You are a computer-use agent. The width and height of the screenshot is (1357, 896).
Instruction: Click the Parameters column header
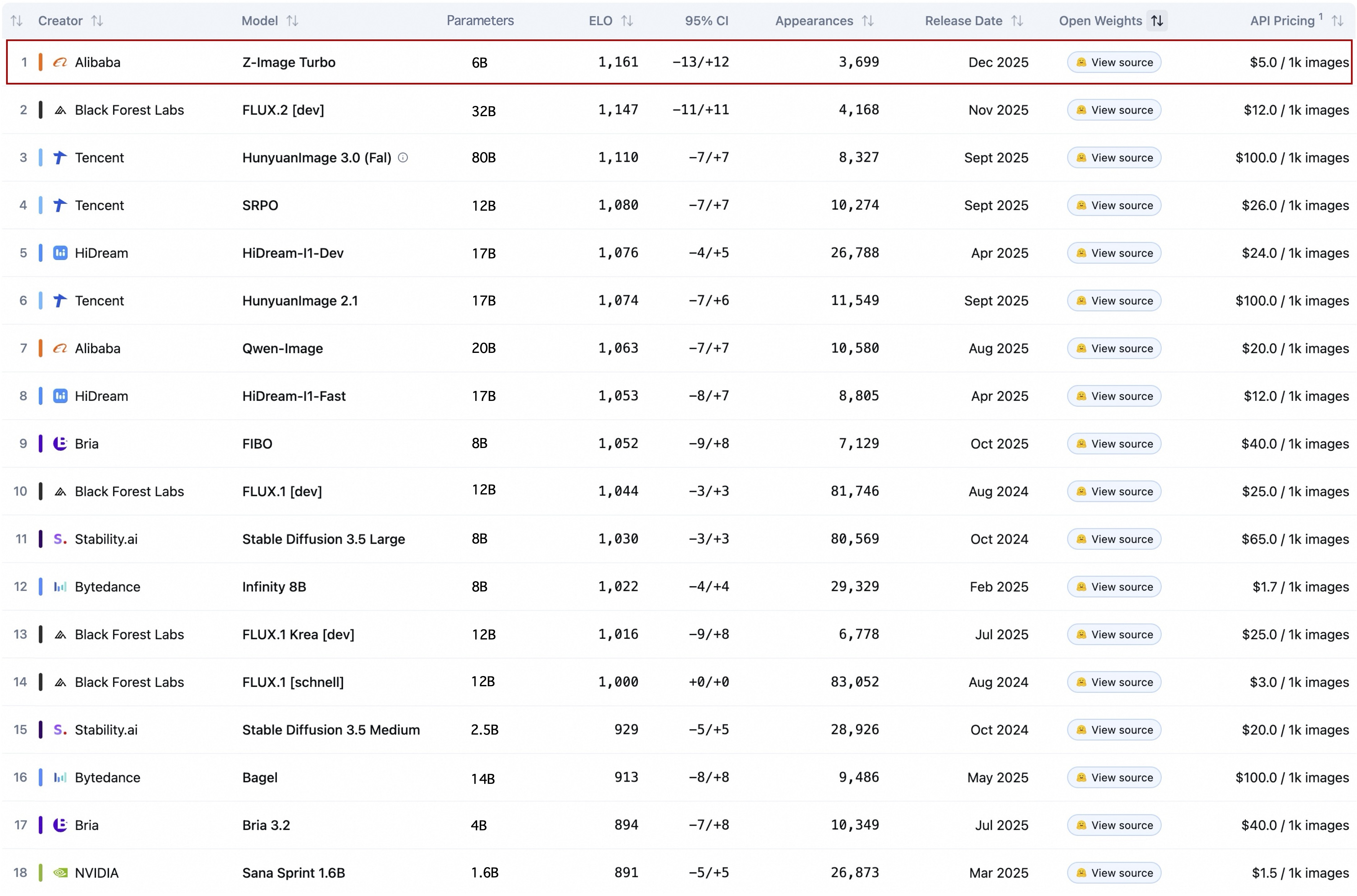480,20
